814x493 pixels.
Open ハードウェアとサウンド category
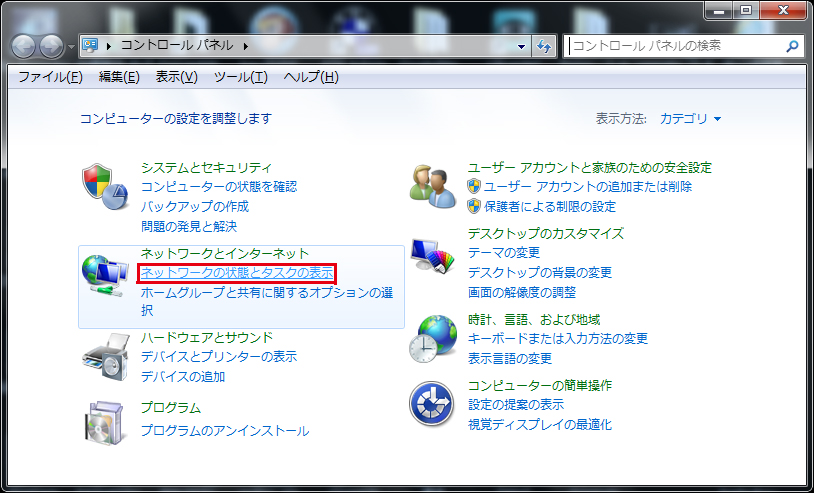click(x=207, y=337)
